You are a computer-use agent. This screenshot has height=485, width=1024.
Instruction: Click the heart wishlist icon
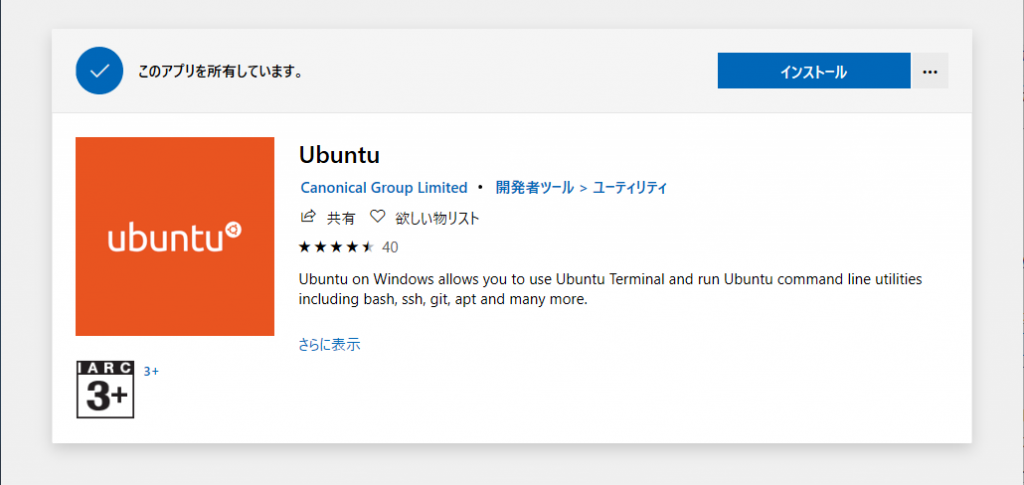[377, 217]
